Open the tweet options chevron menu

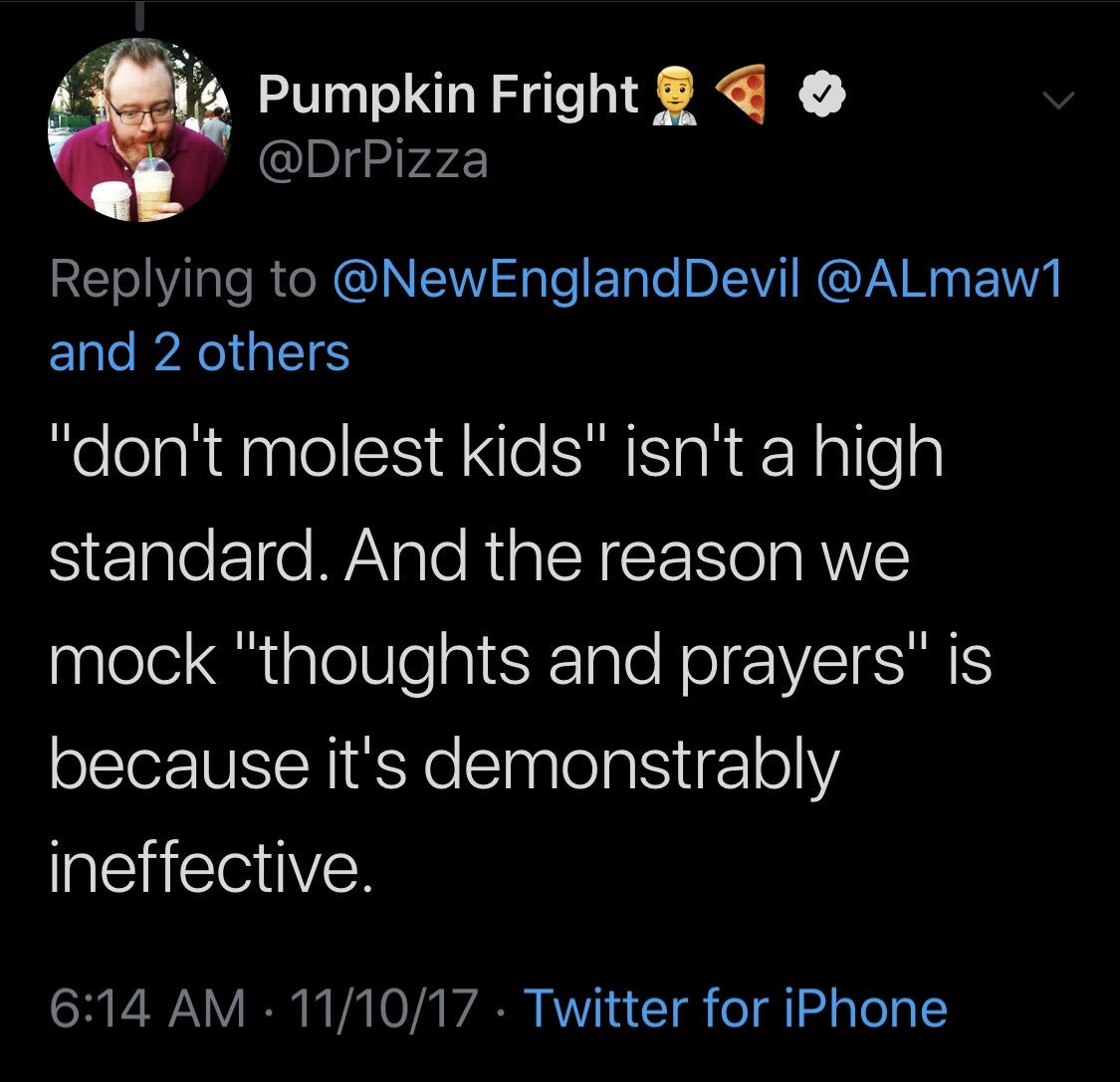tap(1058, 99)
